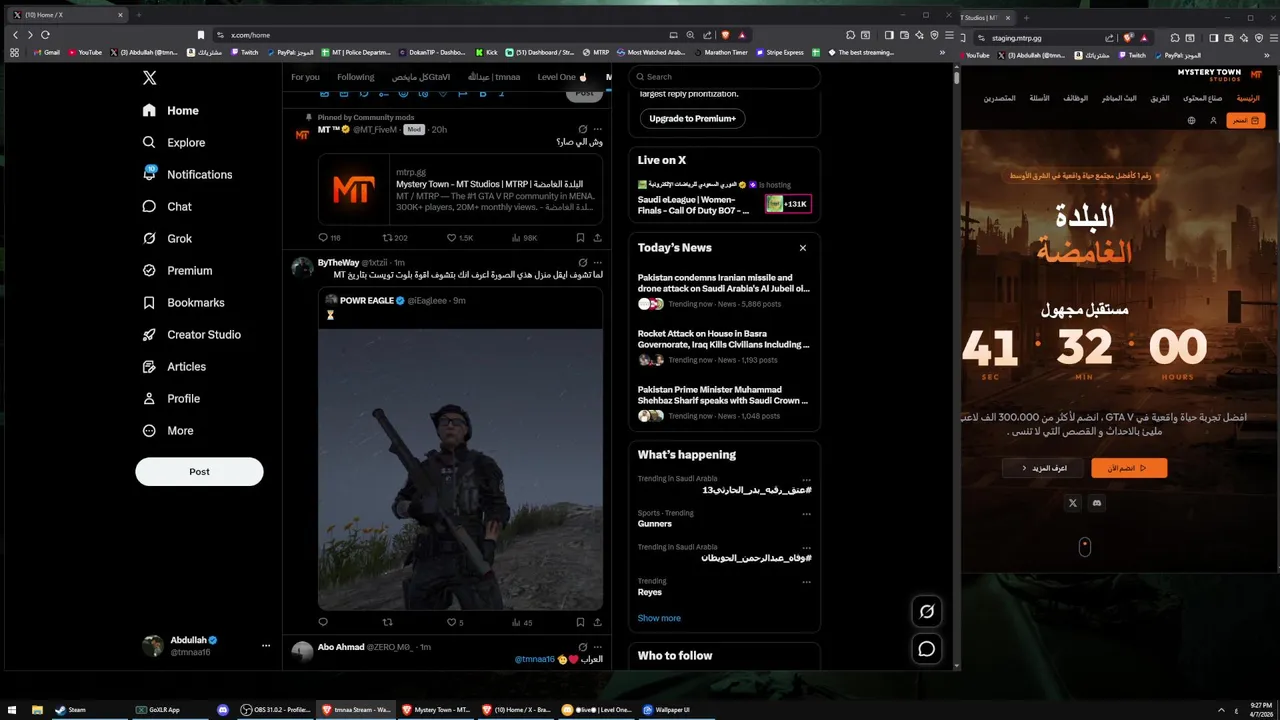The image size is (1280, 720).
Task: Open account options next to Abdullah profile
Action: 266,646
